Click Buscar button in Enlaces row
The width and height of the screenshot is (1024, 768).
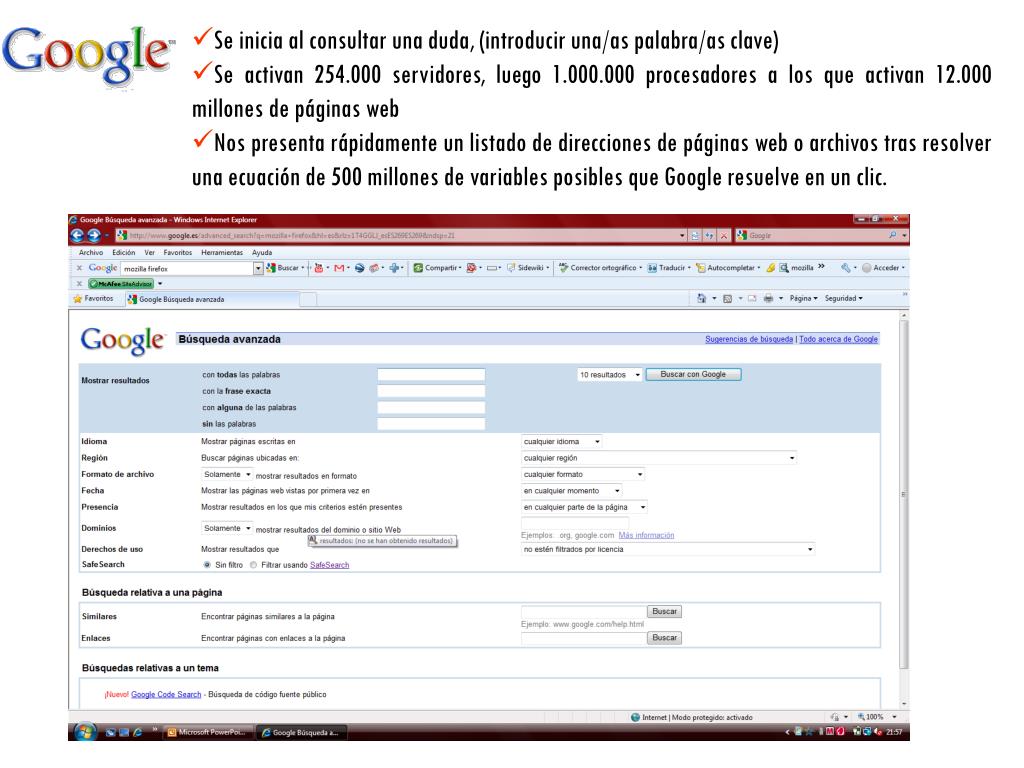664,638
